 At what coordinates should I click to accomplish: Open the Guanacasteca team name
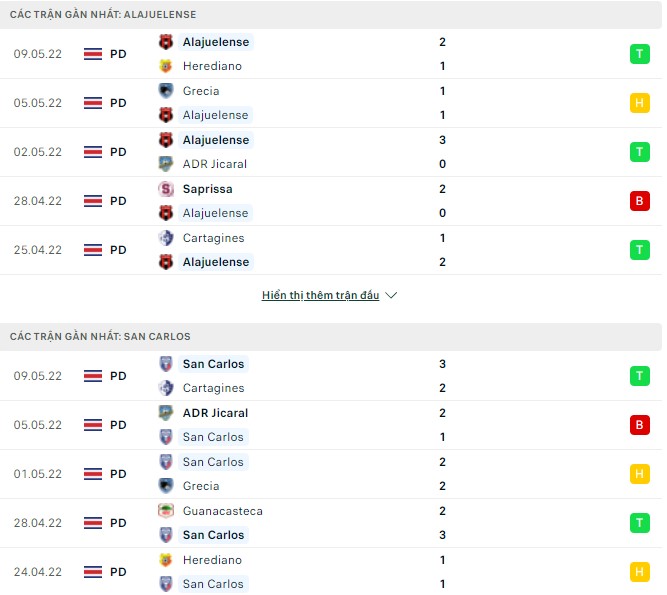pos(223,511)
